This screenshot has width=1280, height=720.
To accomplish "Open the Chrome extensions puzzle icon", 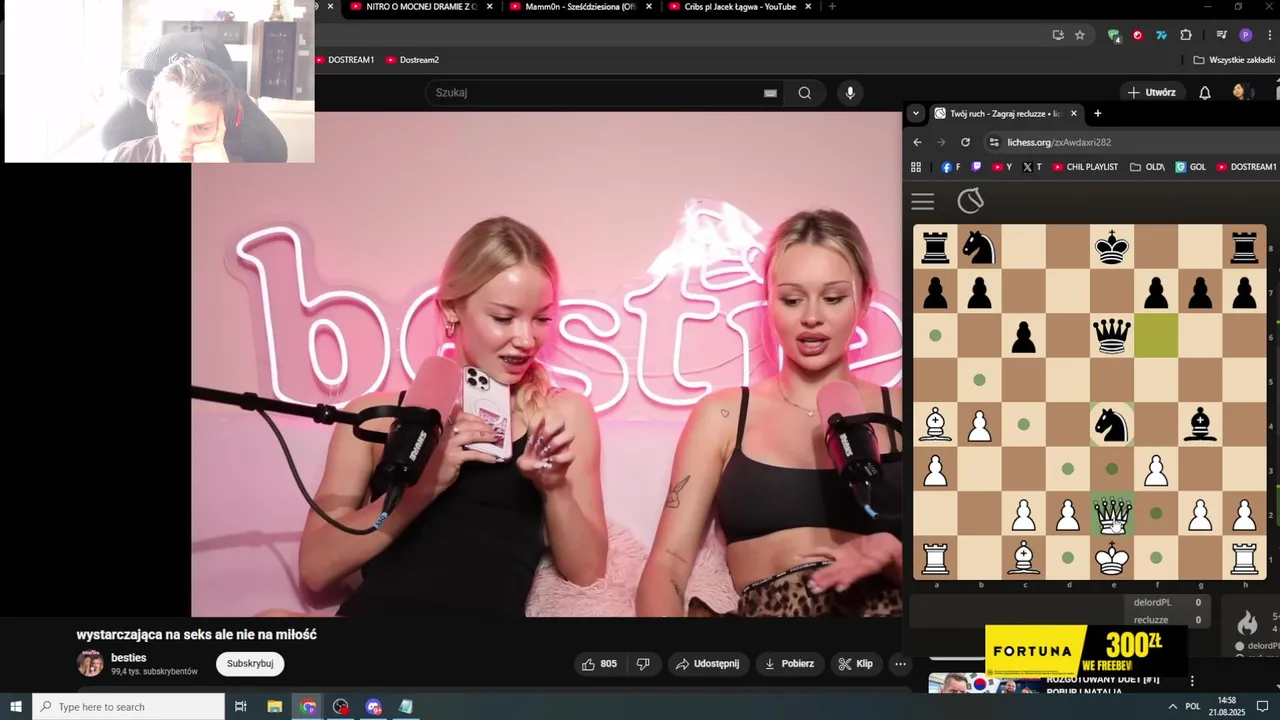I will pyautogui.click(x=1186, y=35).
